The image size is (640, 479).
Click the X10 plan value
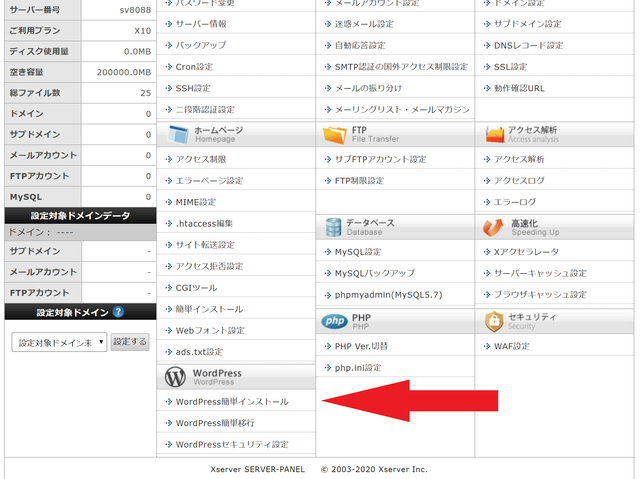(x=143, y=31)
